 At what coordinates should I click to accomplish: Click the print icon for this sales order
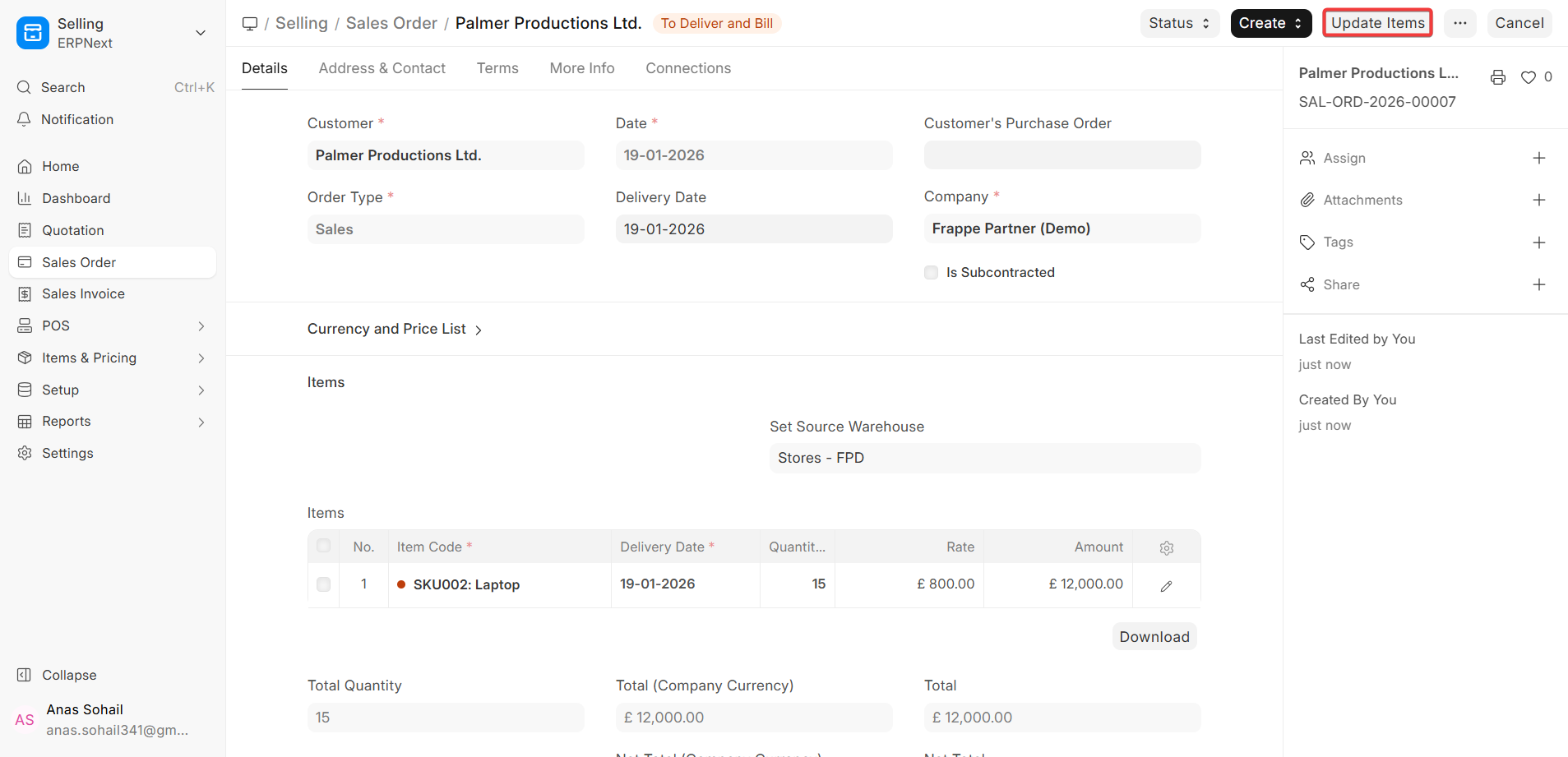(1496, 76)
